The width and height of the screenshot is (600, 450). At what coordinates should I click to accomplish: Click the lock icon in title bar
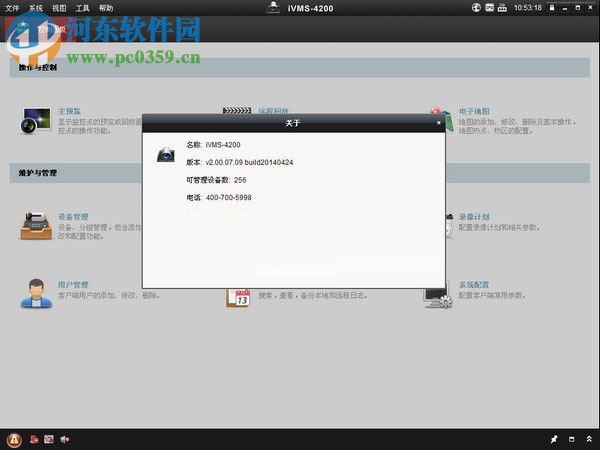tap(552, 8)
